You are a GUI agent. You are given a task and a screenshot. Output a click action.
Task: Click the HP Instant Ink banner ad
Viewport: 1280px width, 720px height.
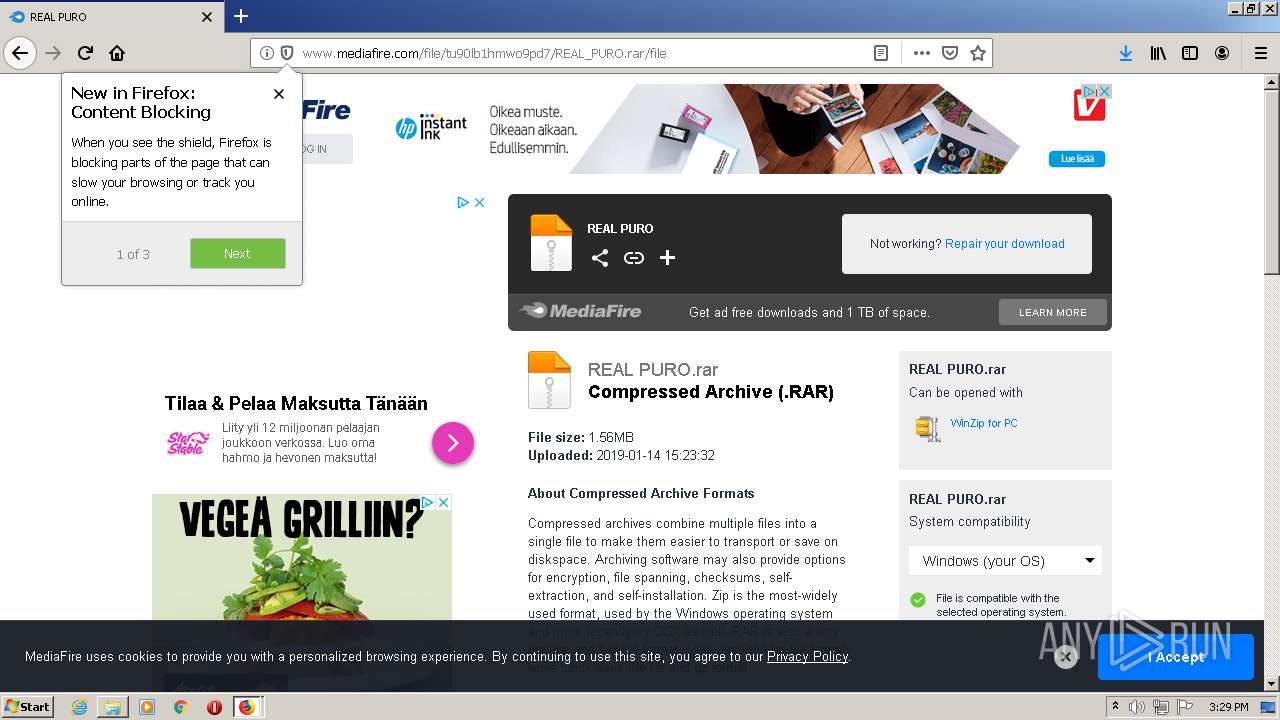pyautogui.click(x=750, y=129)
